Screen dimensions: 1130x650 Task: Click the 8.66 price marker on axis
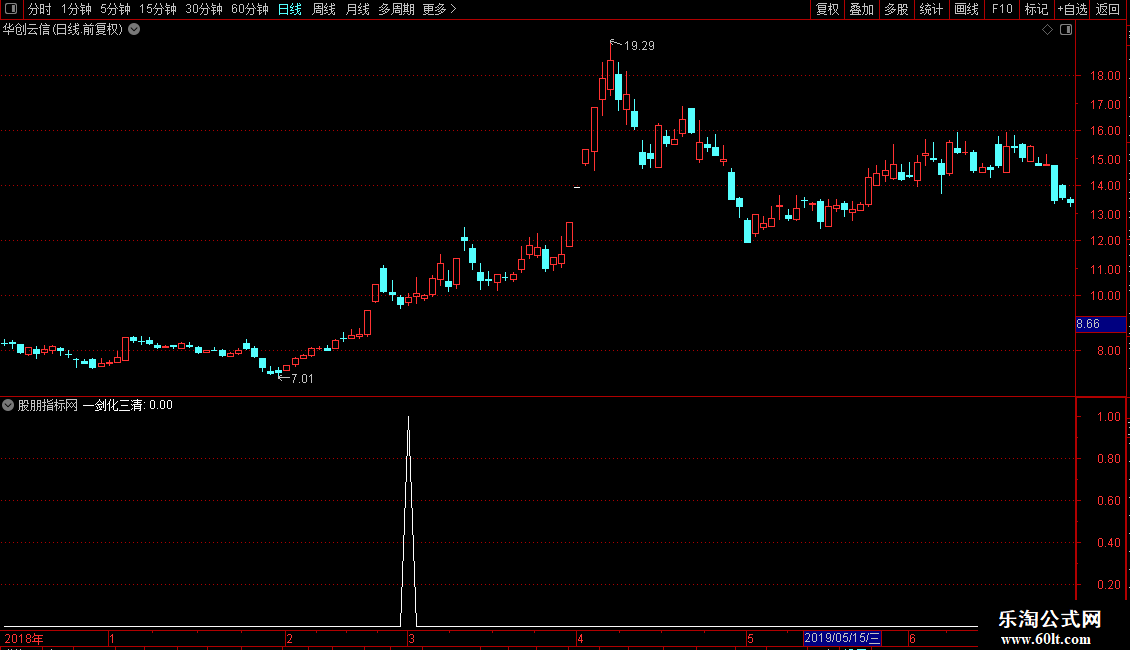tap(1100, 324)
